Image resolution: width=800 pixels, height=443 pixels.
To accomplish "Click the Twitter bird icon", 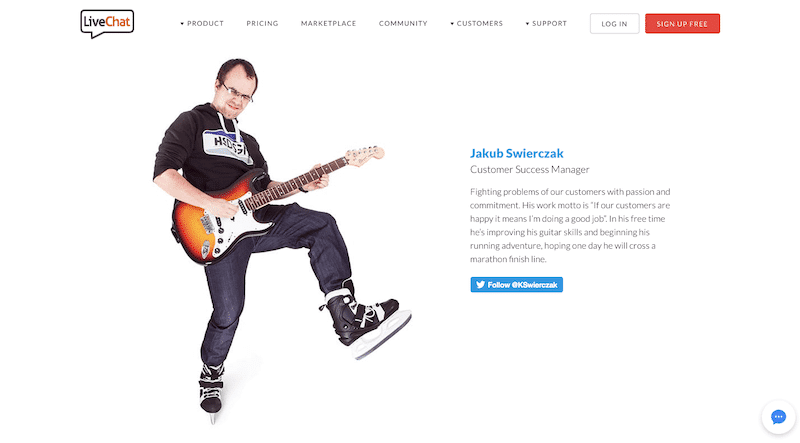I will [480, 285].
